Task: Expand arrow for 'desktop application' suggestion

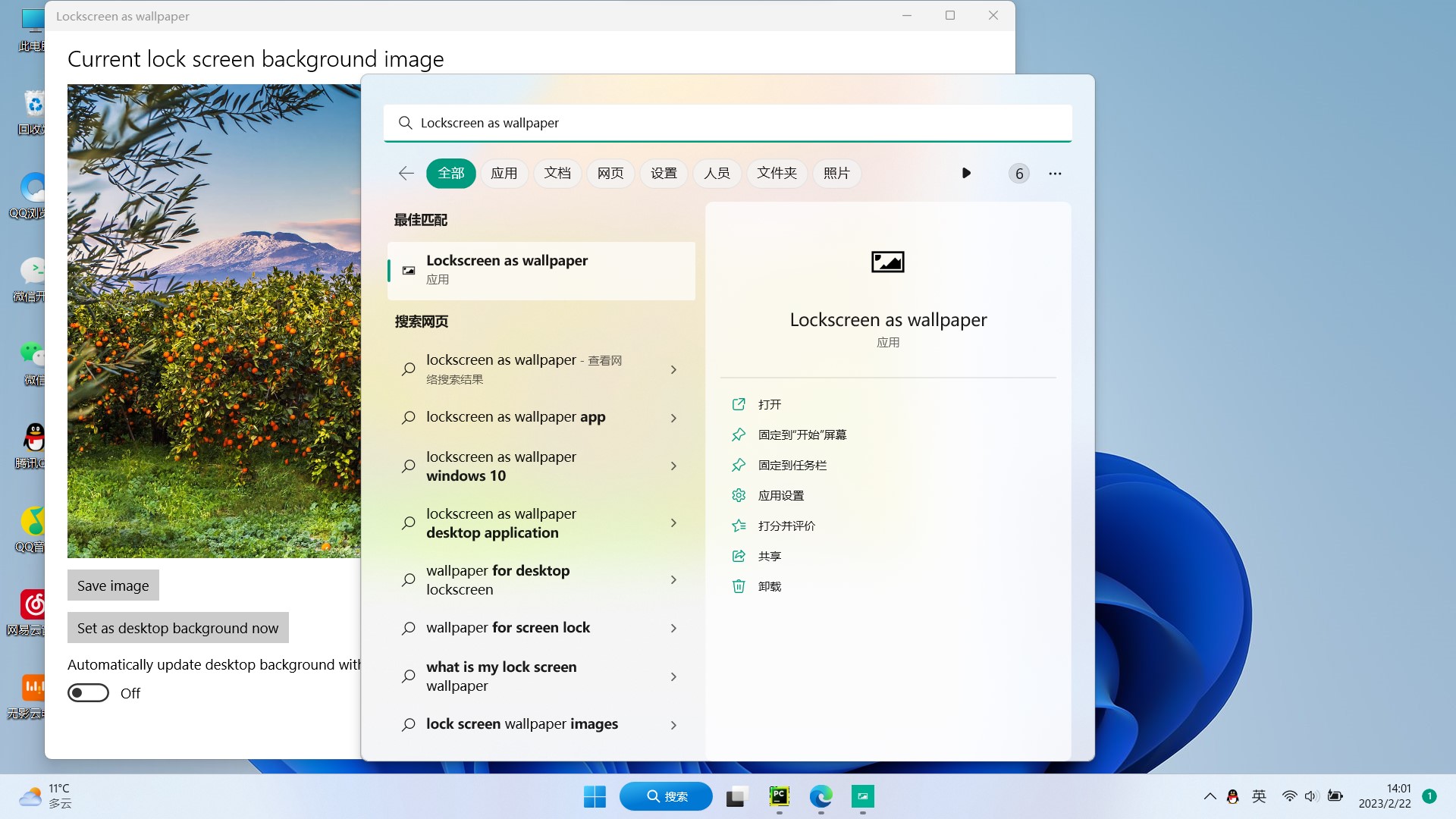Action: [673, 523]
